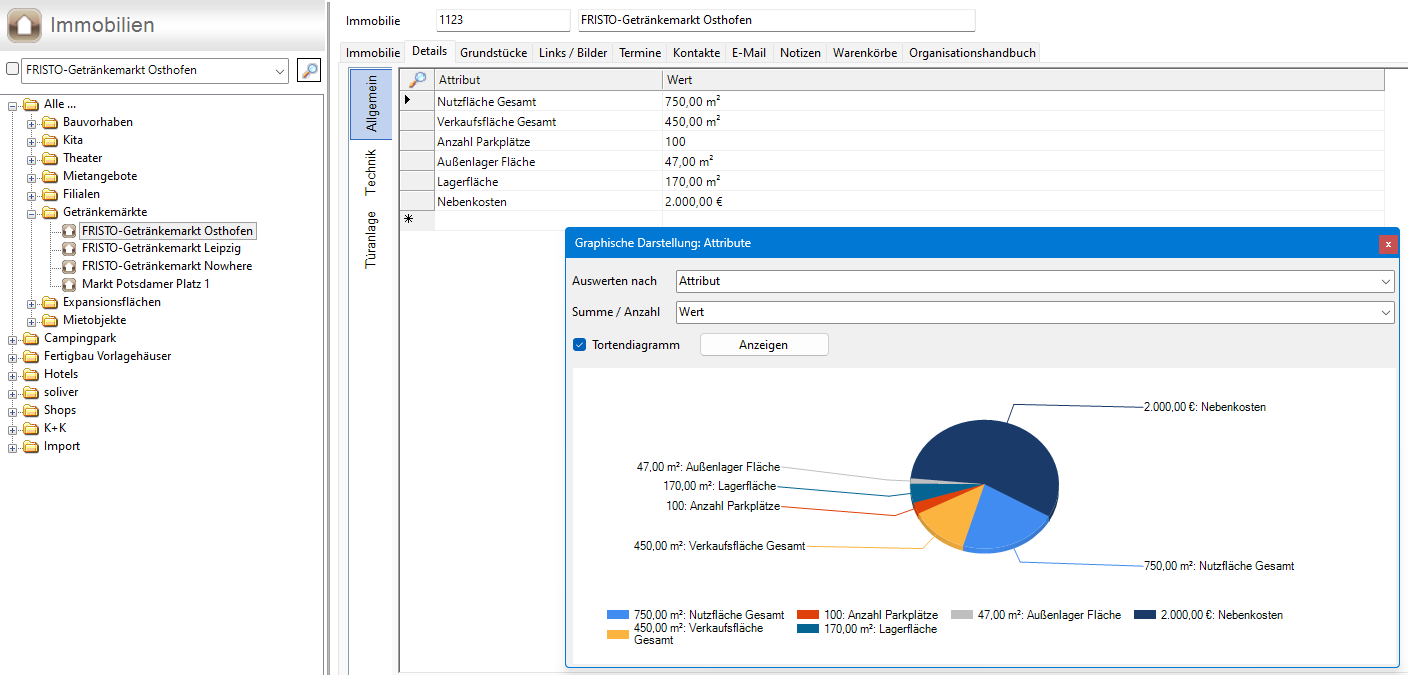Click the Campingpark folder icon

tap(31, 338)
